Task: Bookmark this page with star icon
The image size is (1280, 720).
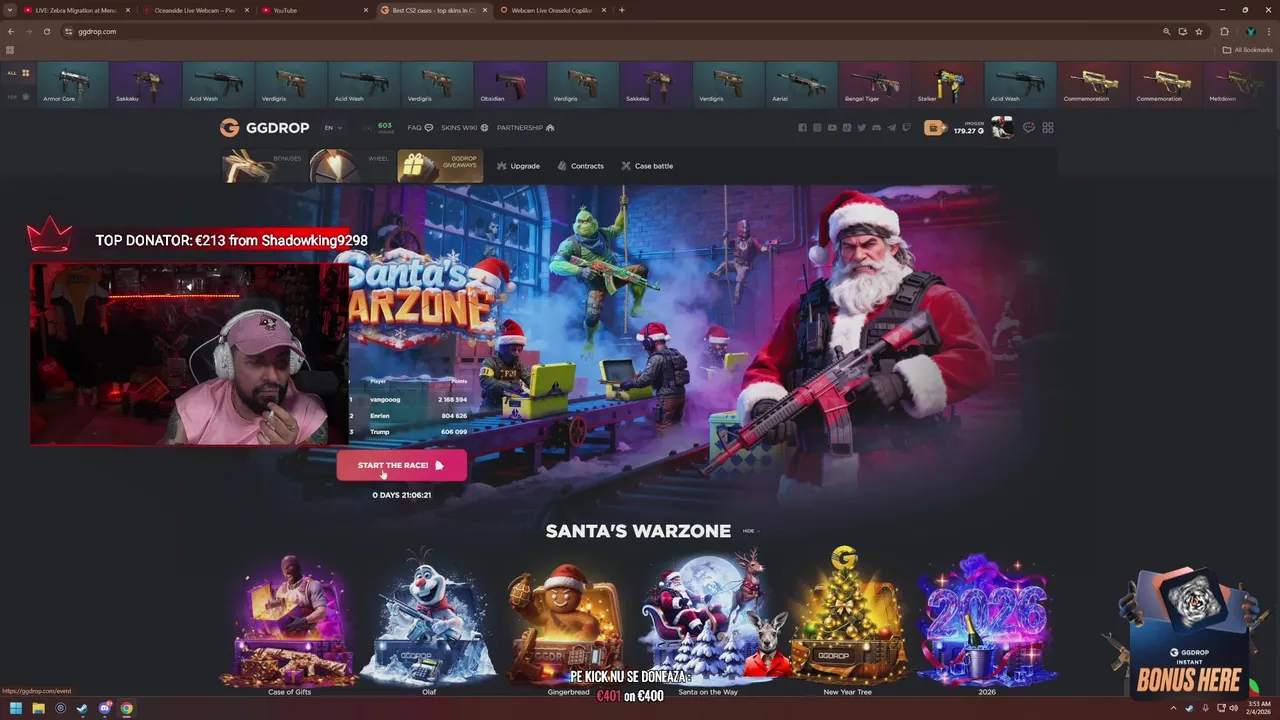Action: (1199, 31)
